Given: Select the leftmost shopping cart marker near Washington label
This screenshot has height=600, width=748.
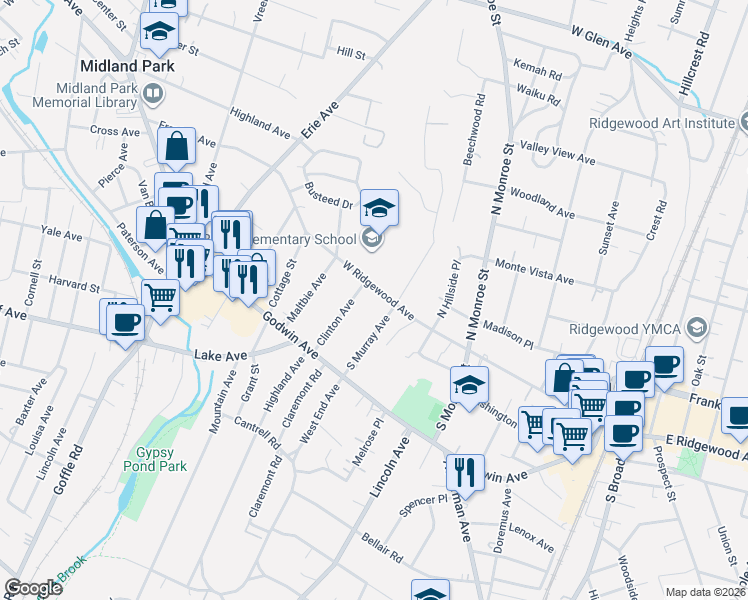Looking at the screenshot, I should 531,425.
